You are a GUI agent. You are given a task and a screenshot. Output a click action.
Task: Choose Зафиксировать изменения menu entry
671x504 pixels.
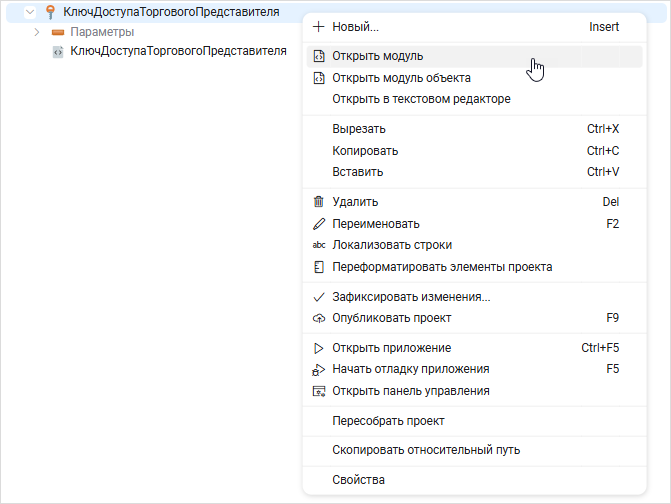[x=474, y=296]
